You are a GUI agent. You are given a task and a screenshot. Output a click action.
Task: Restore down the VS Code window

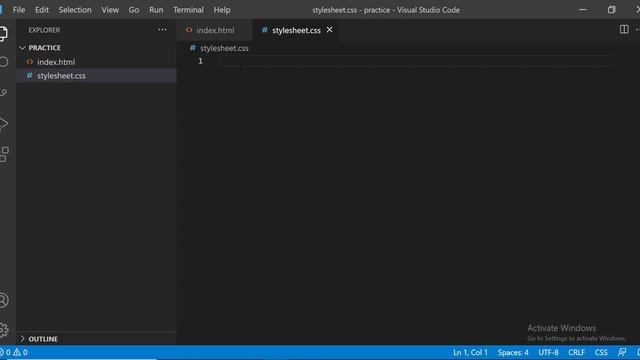(x=611, y=10)
